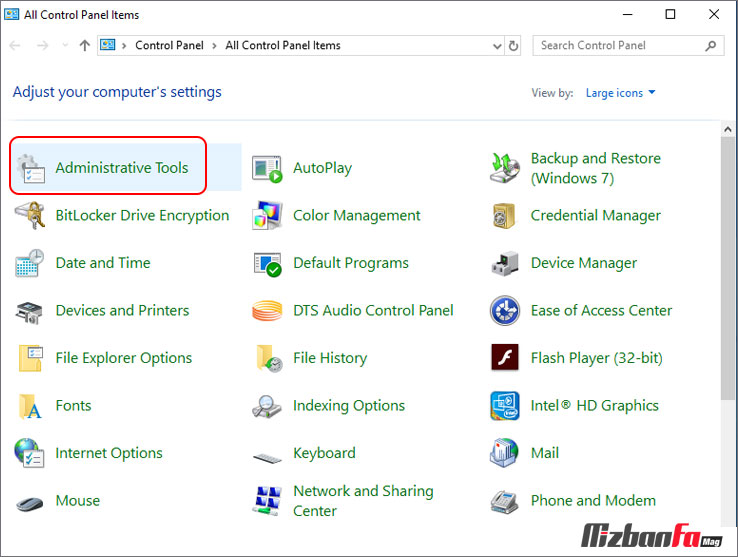
Task: Click the Administrative Tools text link
Action: 122,168
